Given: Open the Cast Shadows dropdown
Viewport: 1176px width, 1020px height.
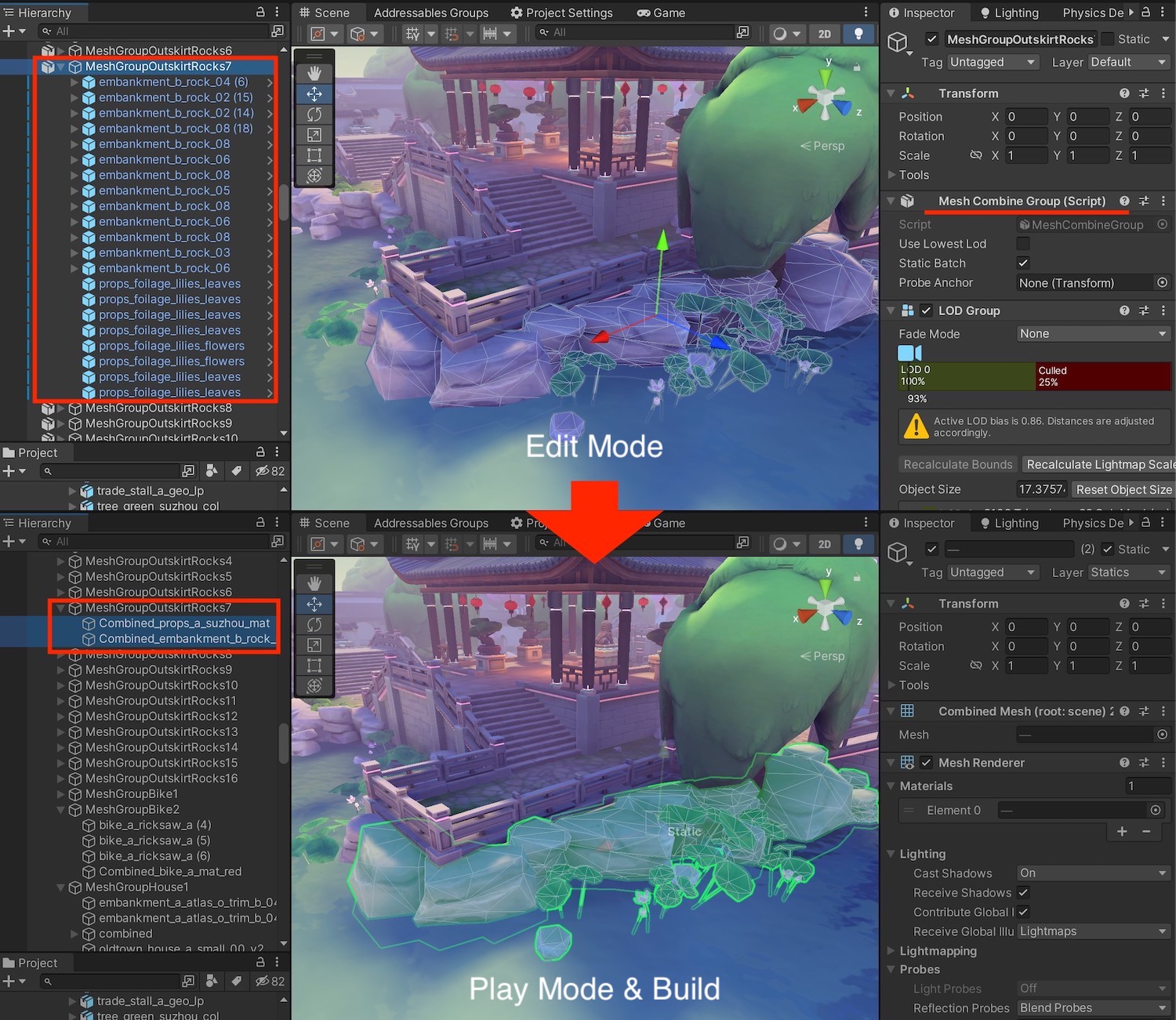Looking at the screenshot, I should click(x=1092, y=873).
